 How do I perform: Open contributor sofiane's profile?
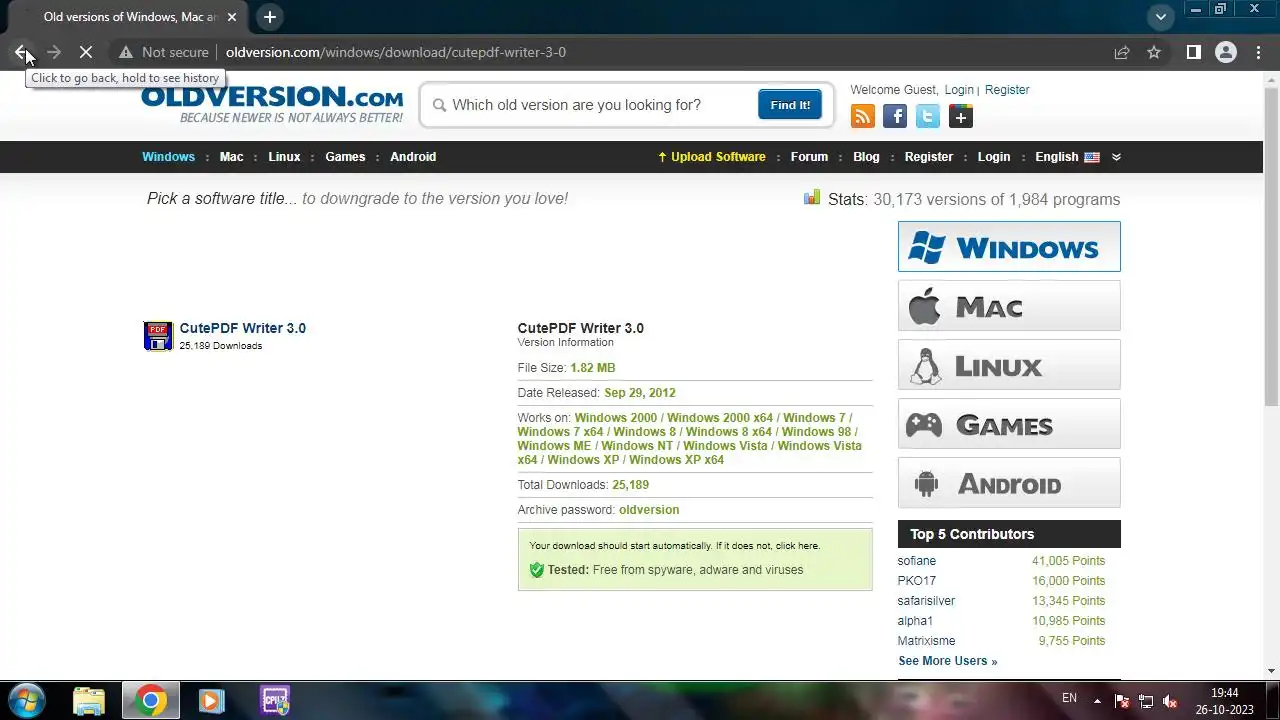click(917, 561)
